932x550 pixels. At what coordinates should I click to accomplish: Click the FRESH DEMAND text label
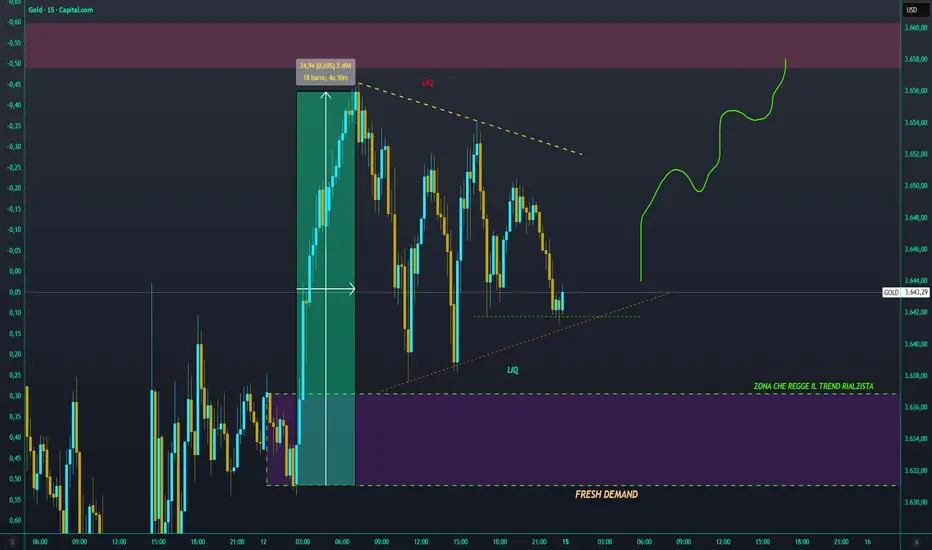coord(606,494)
